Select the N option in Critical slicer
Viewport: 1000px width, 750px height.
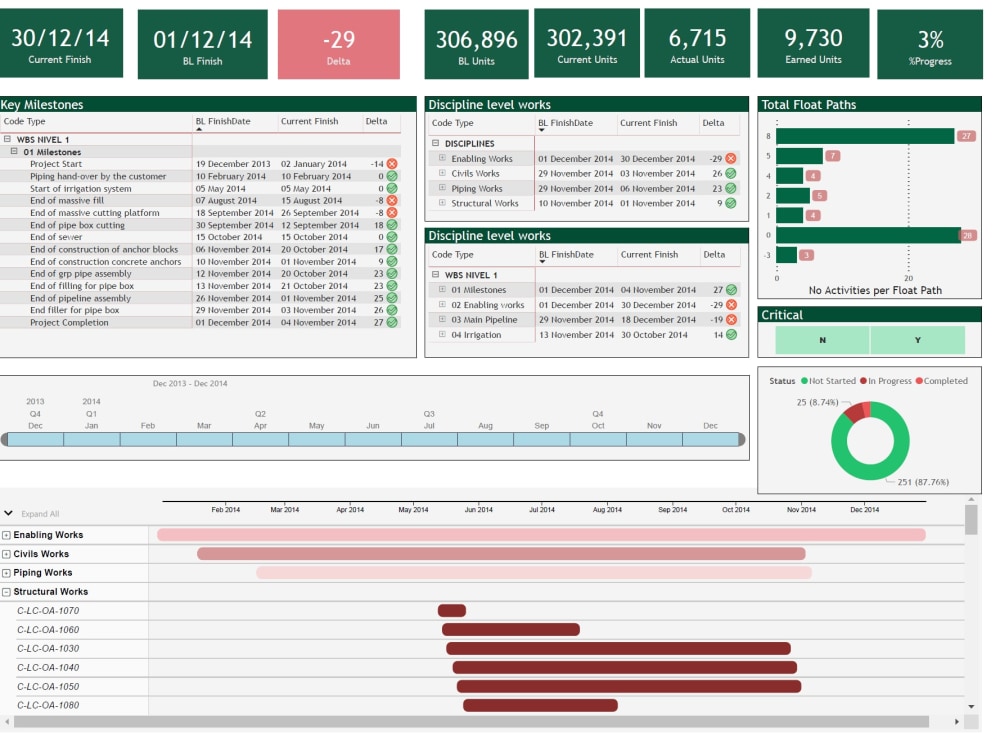click(822, 340)
